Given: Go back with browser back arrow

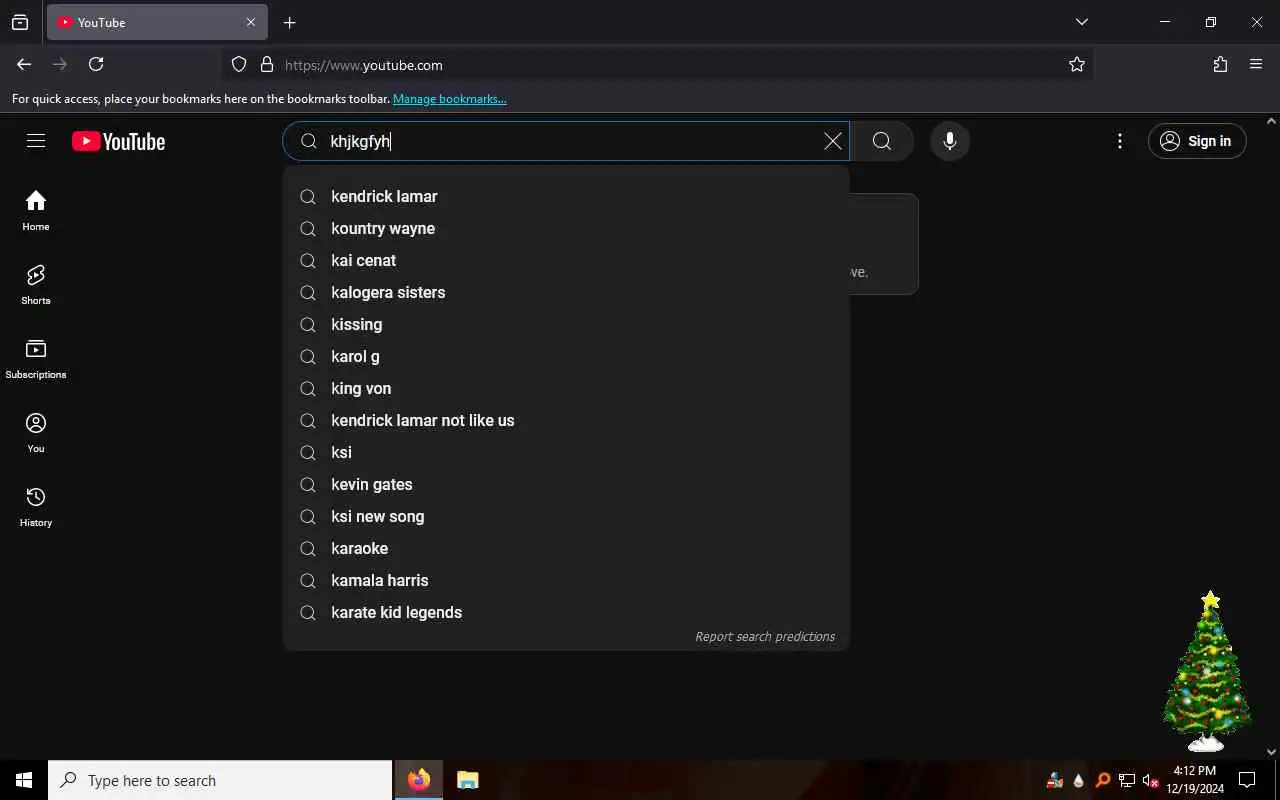Looking at the screenshot, I should click(x=24, y=64).
